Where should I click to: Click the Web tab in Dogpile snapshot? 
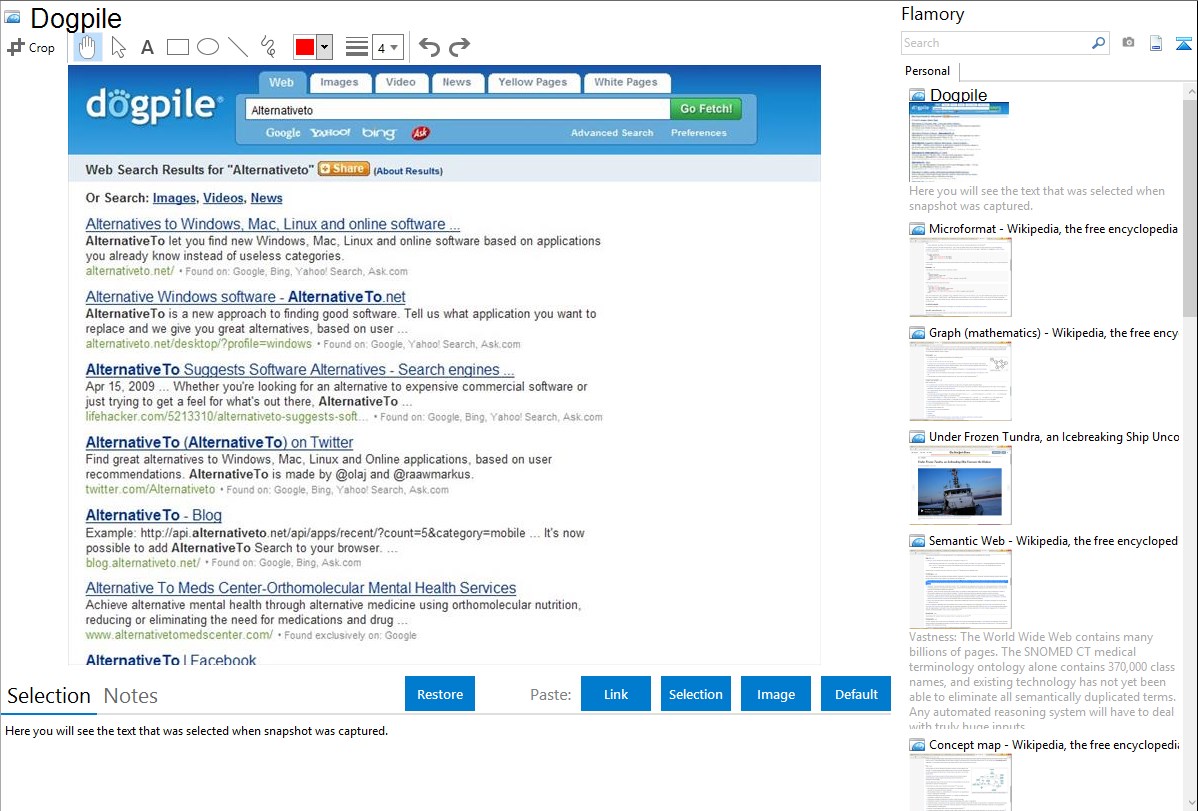pos(281,82)
